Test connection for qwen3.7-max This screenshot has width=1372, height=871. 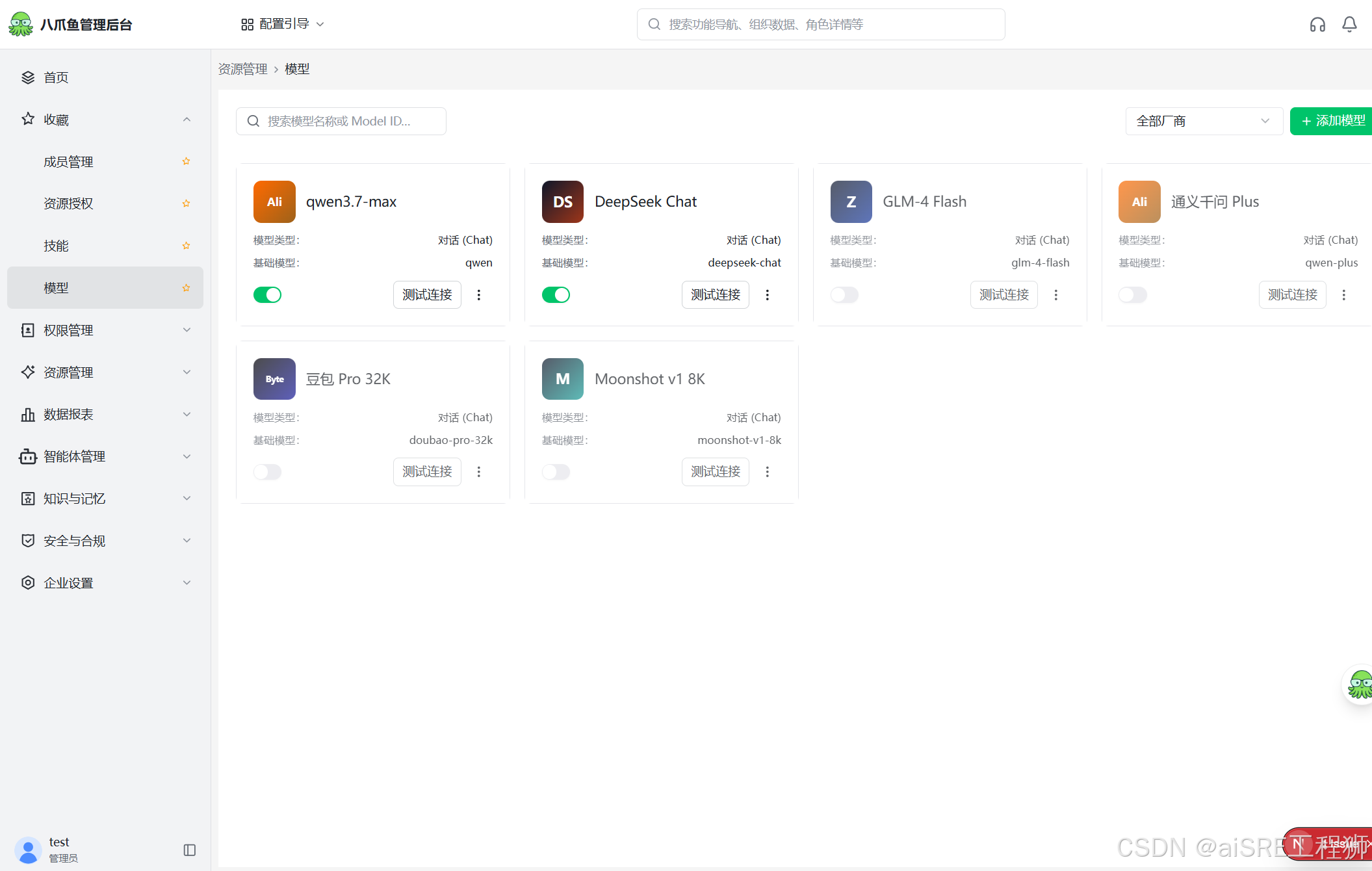[x=427, y=295]
